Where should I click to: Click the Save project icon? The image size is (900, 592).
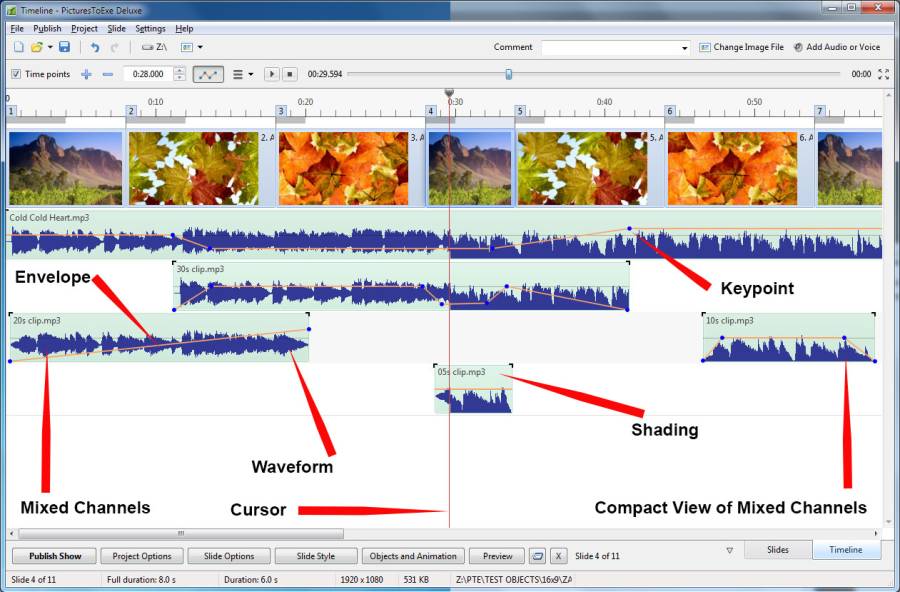[64, 47]
